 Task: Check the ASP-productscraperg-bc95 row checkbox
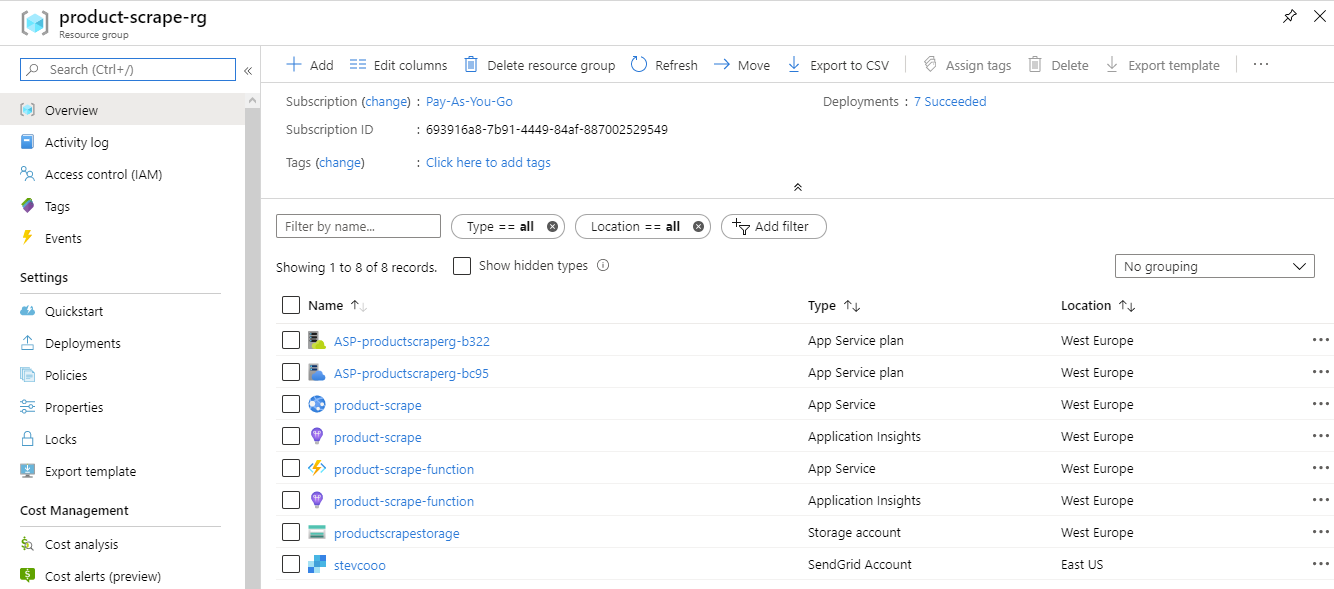[x=291, y=372]
